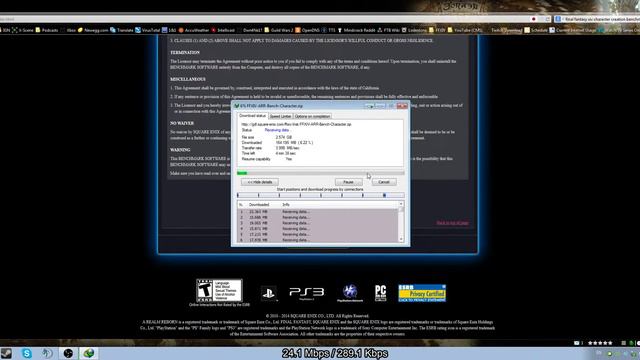Click the Hide details button

[x=260, y=182]
